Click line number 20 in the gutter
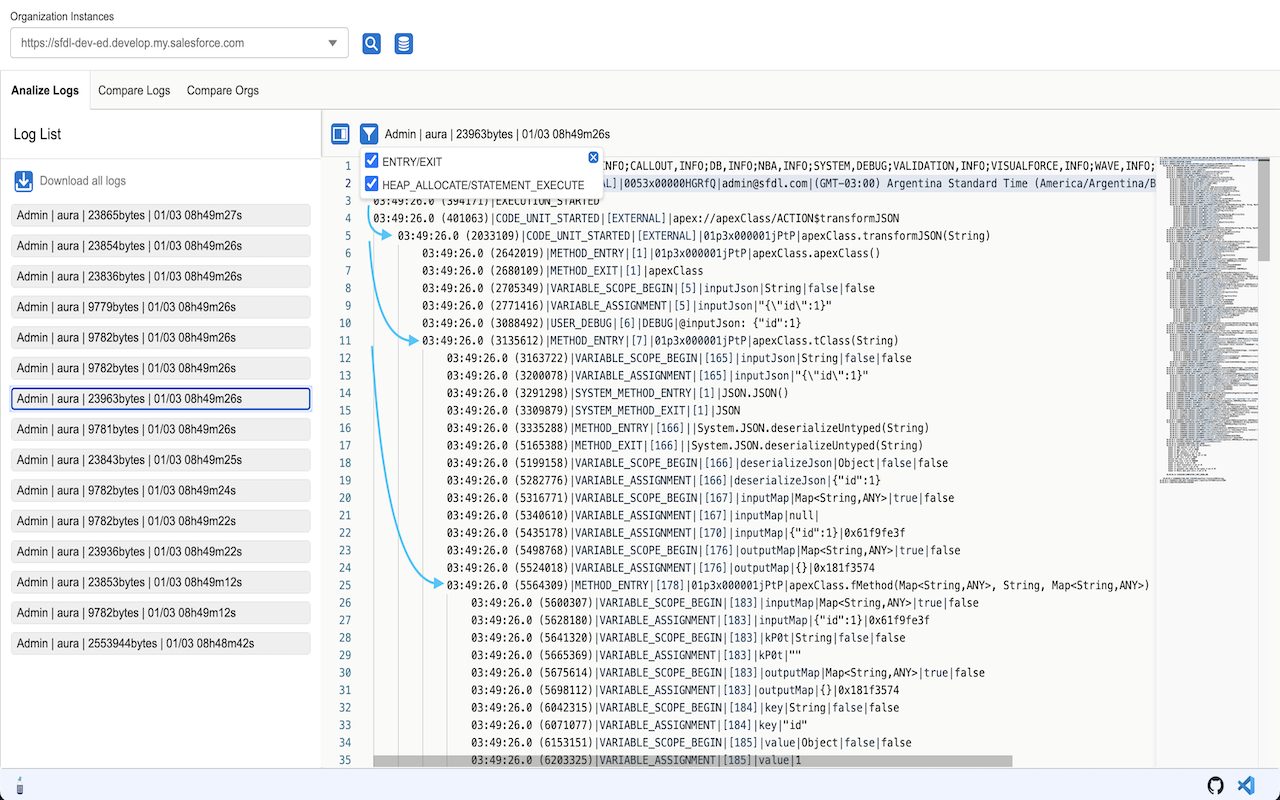 click(345, 498)
